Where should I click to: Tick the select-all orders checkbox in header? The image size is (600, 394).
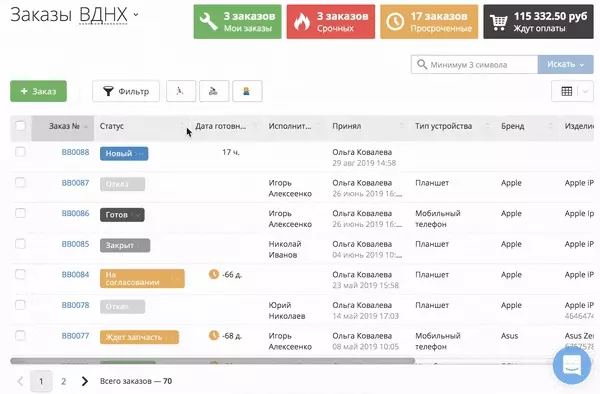click(x=21, y=126)
